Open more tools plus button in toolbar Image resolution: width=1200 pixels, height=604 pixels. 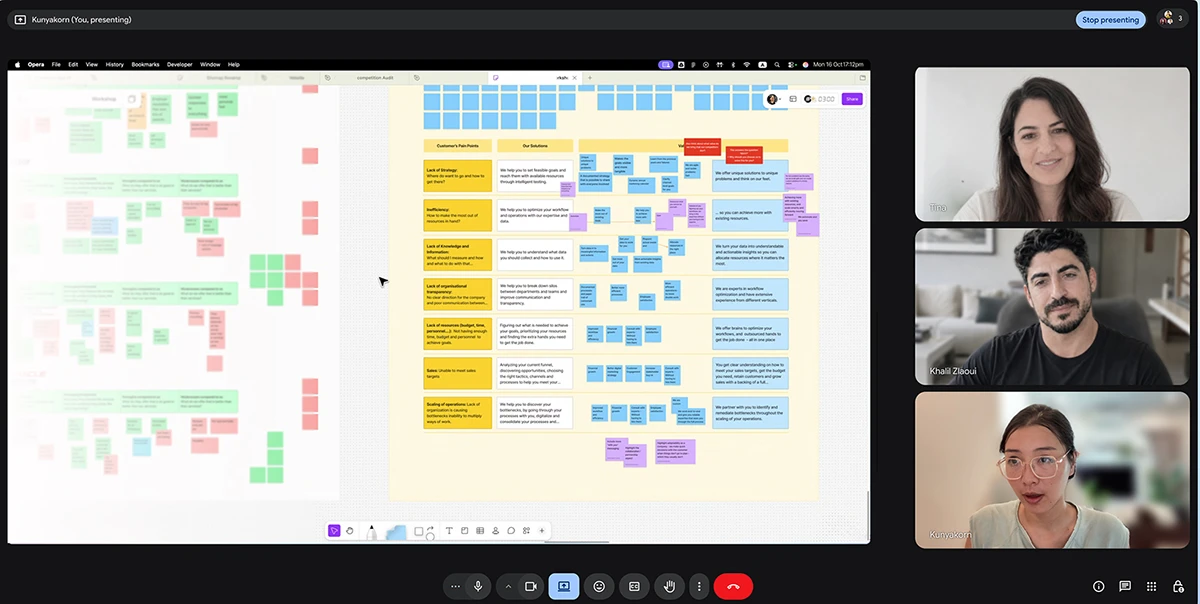[542, 531]
